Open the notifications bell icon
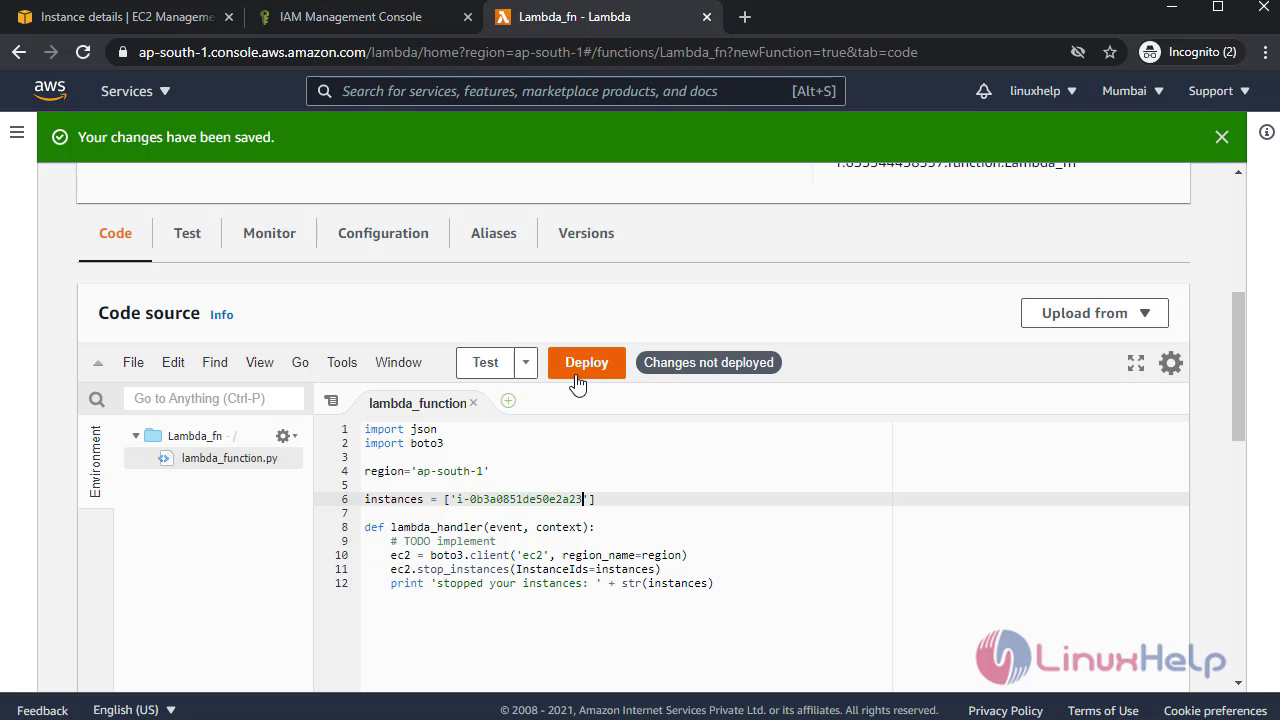Viewport: 1280px width, 720px height. pyautogui.click(x=984, y=91)
